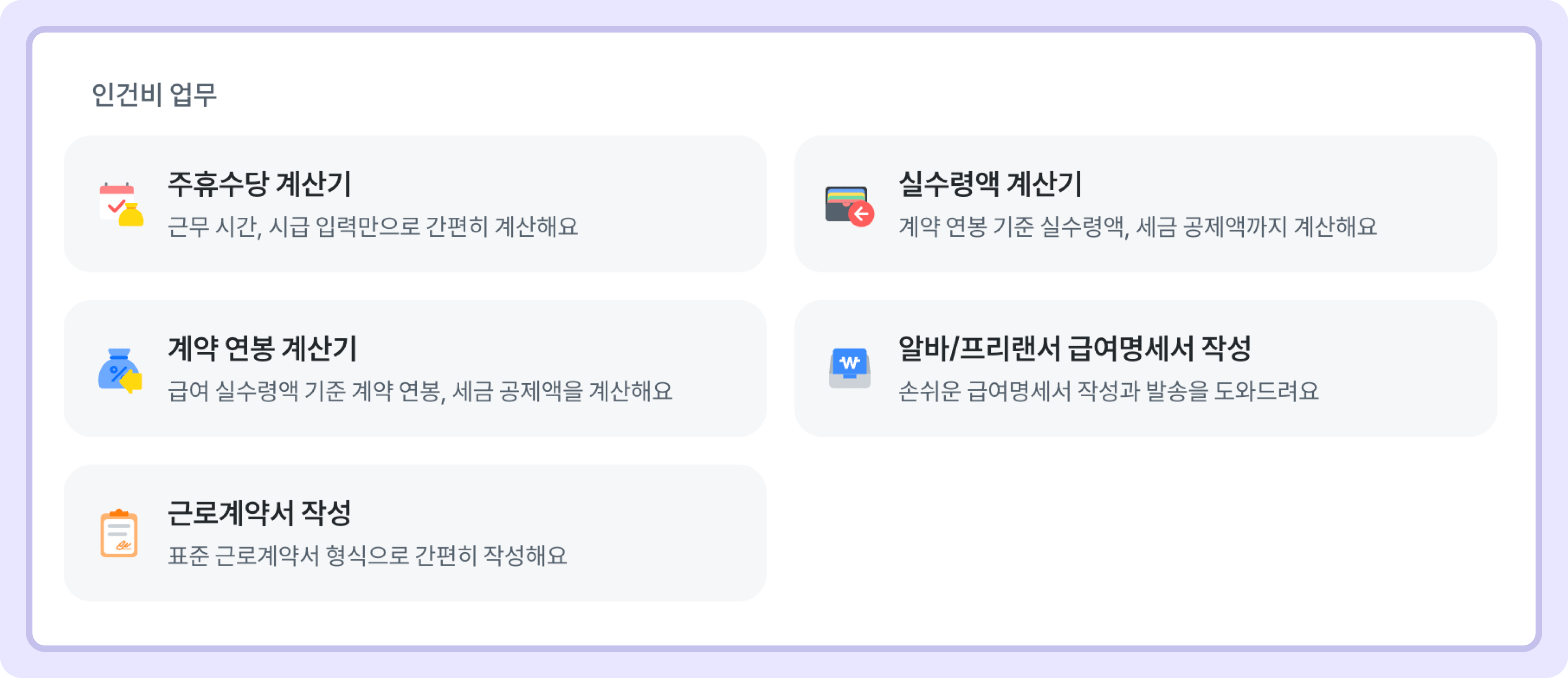Click description '손쉬운 급여명세서 작성과 발송을 도와드려요'
Screen dimensions: 1568x678
1108,391
